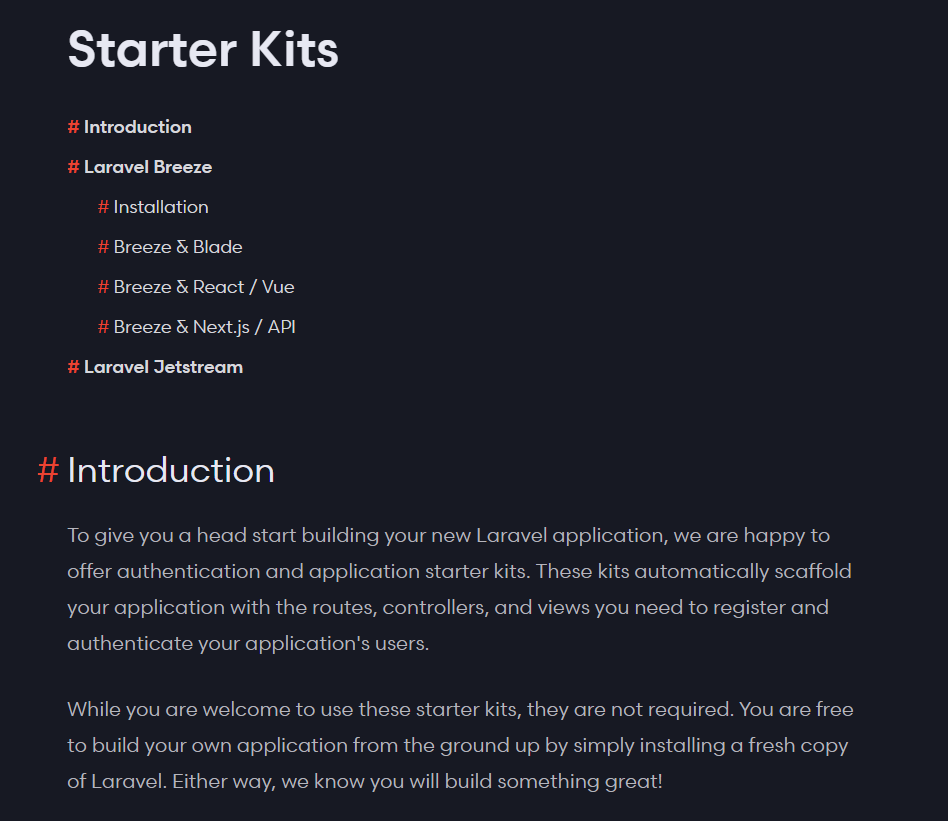The image size is (948, 821).
Task: Click the large hash anchor beside the Introduction heading
Action: click(48, 470)
